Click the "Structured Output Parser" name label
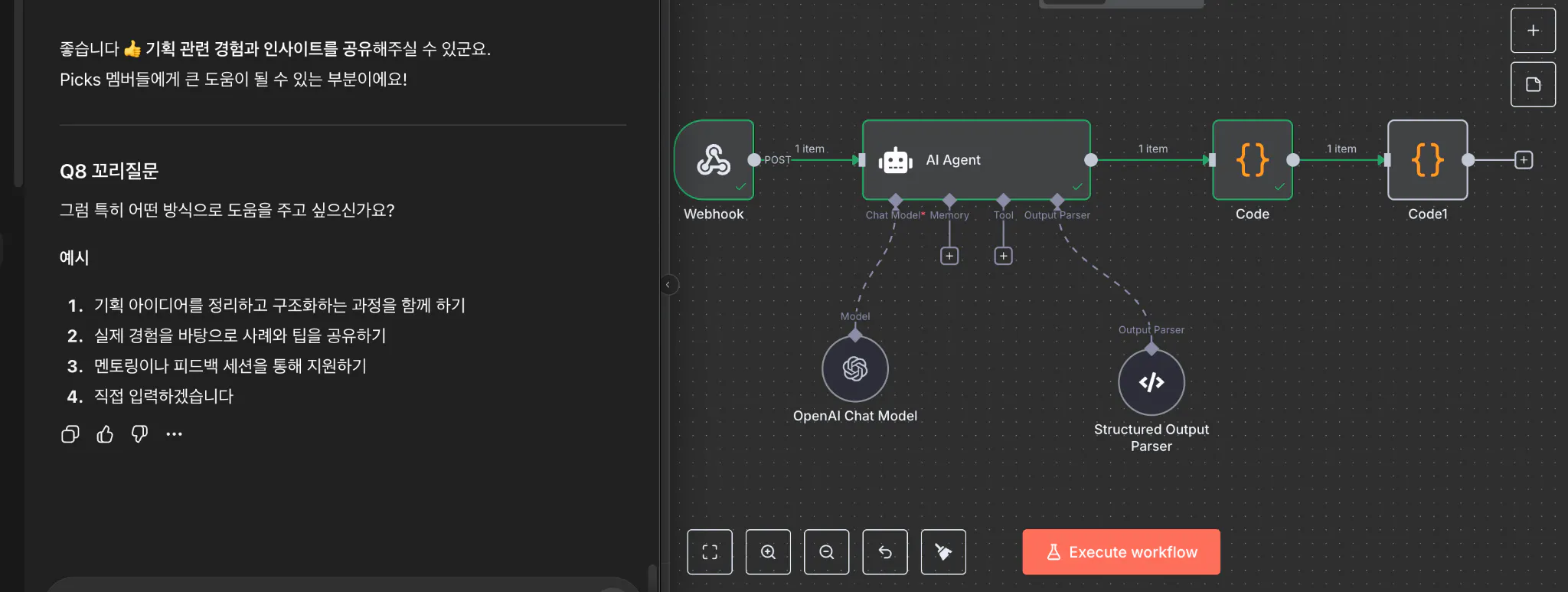Viewport: 1568px width, 592px height. click(1151, 437)
